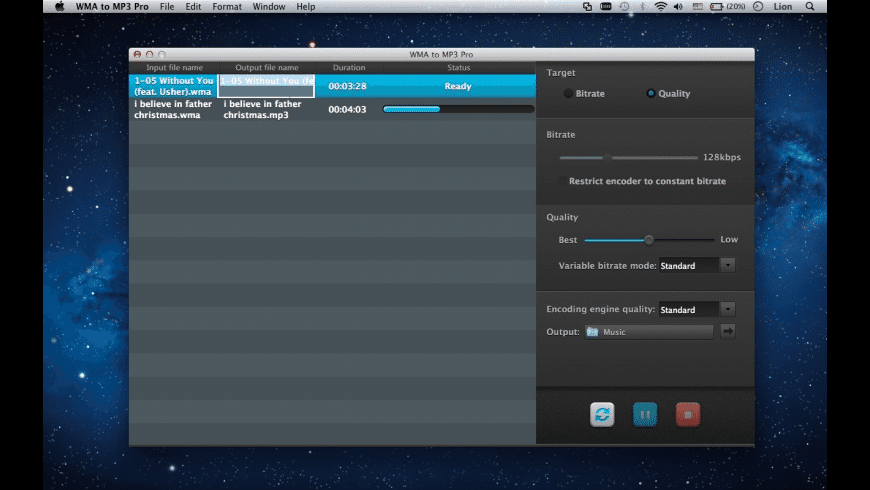Click the 128kbps bitrate value
Image resolution: width=870 pixels, height=490 pixels.
coord(722,157)
